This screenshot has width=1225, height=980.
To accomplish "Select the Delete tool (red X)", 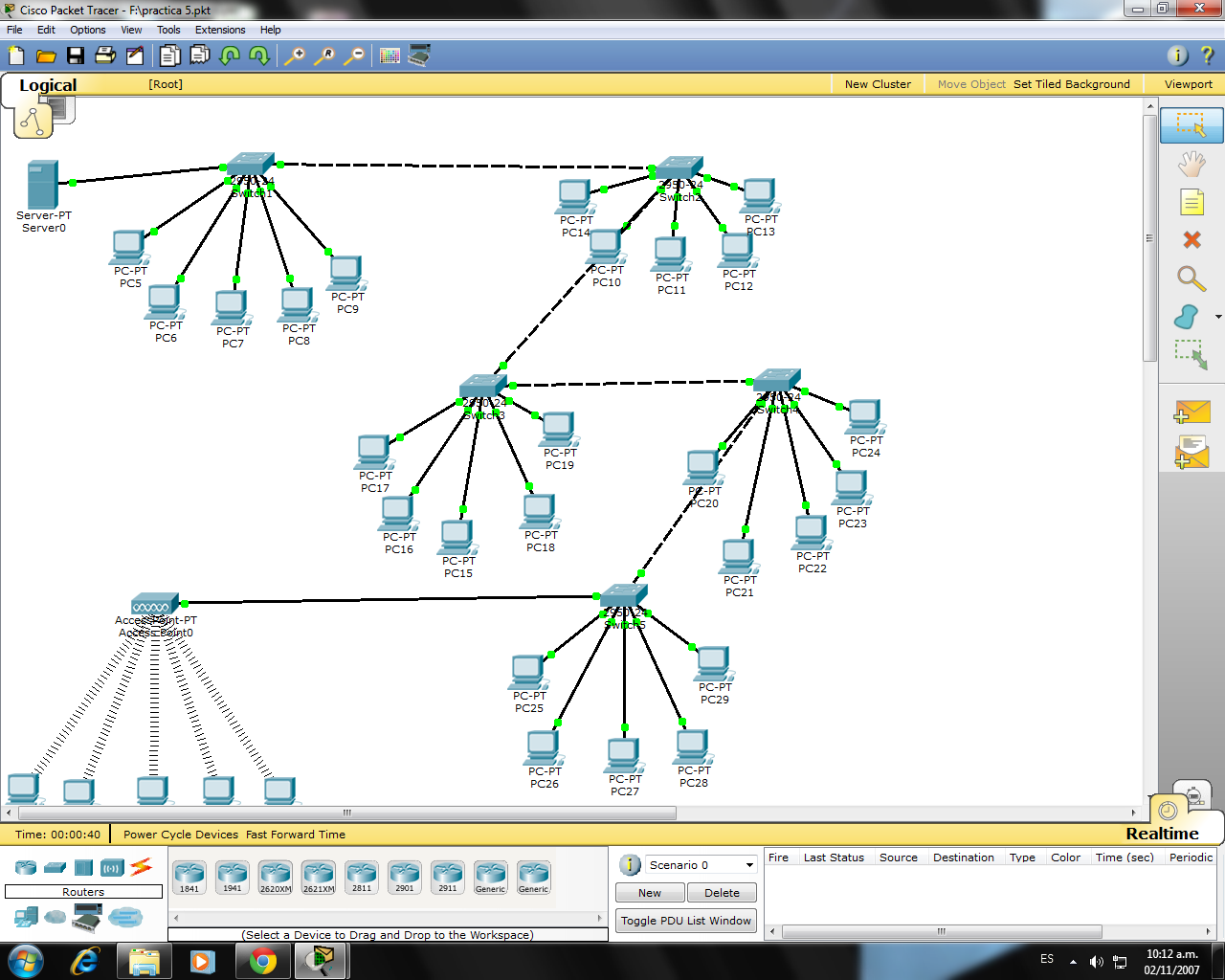I will 1191,240.
